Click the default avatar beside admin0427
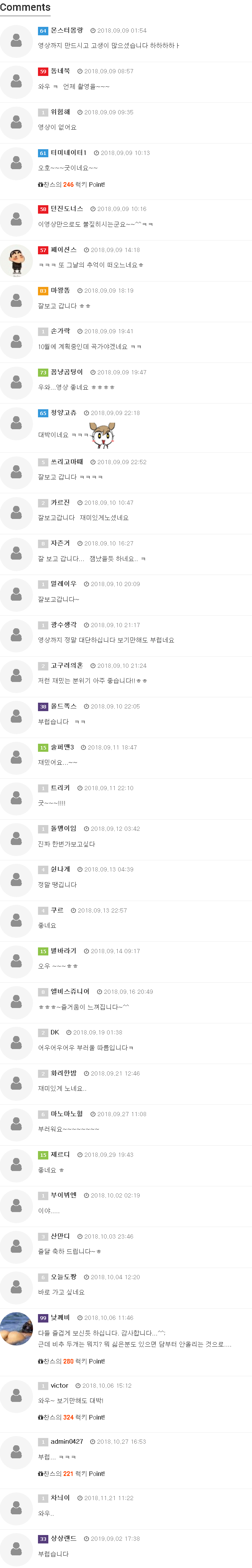 tap(16, 1452)
